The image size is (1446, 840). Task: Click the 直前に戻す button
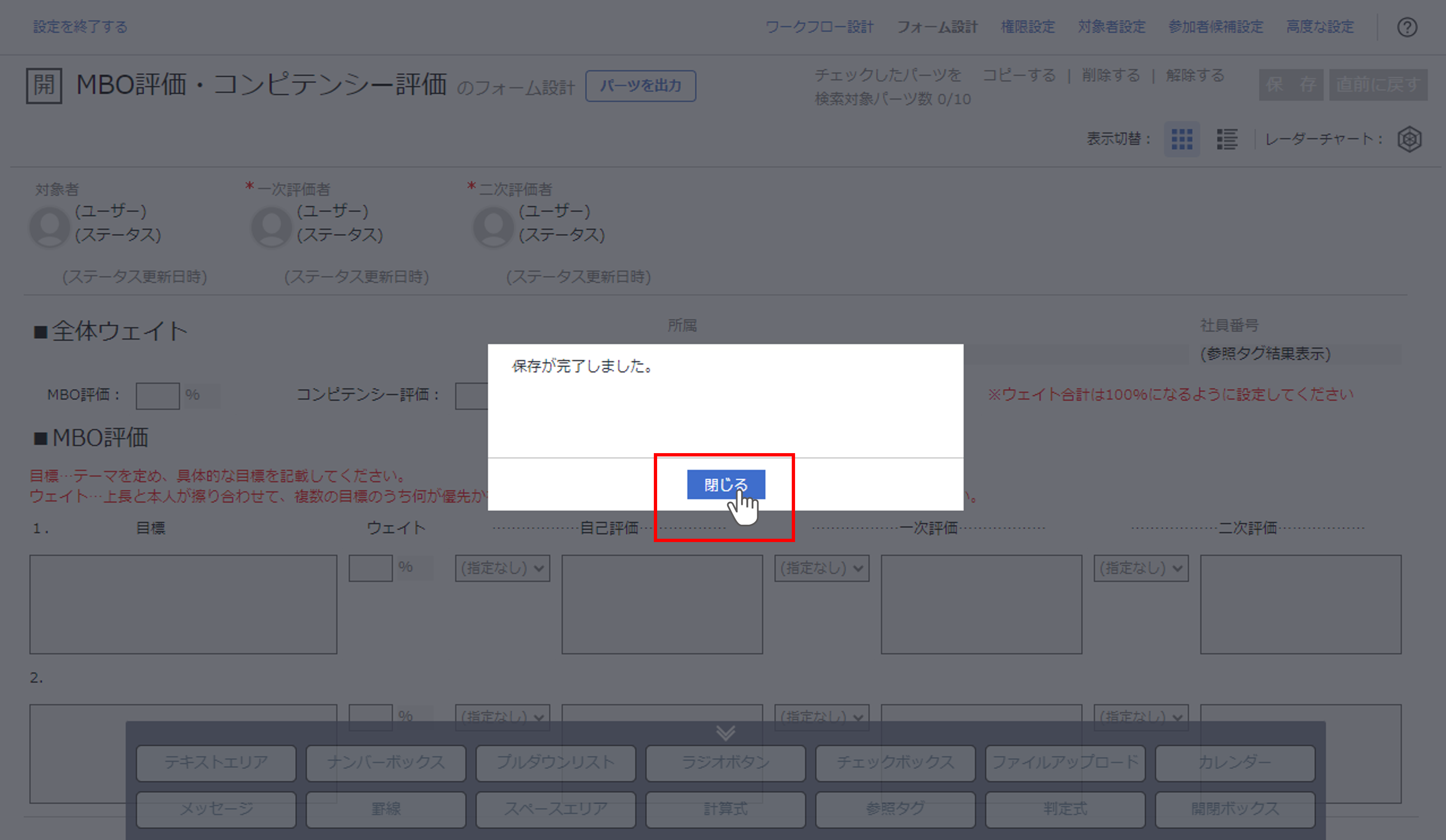pos(1378,85)
